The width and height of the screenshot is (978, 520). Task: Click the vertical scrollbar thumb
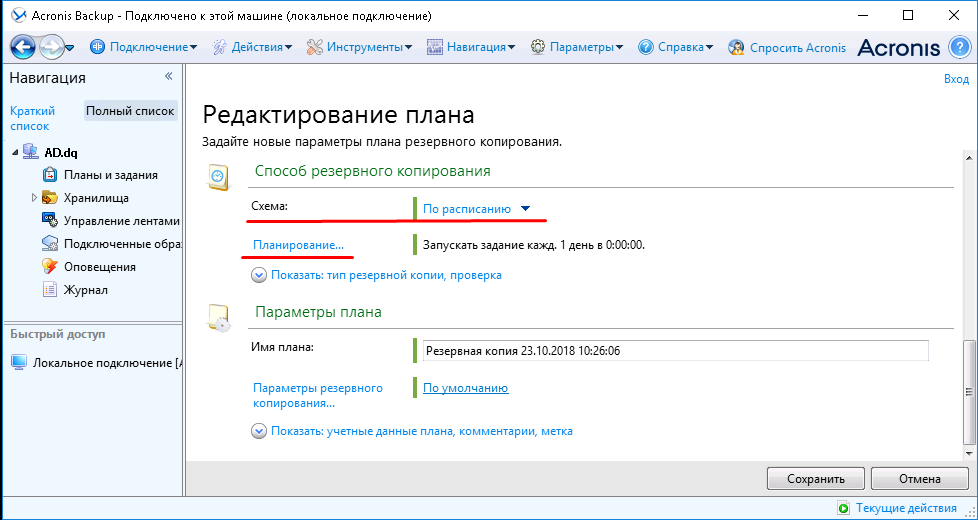point(969,392)
